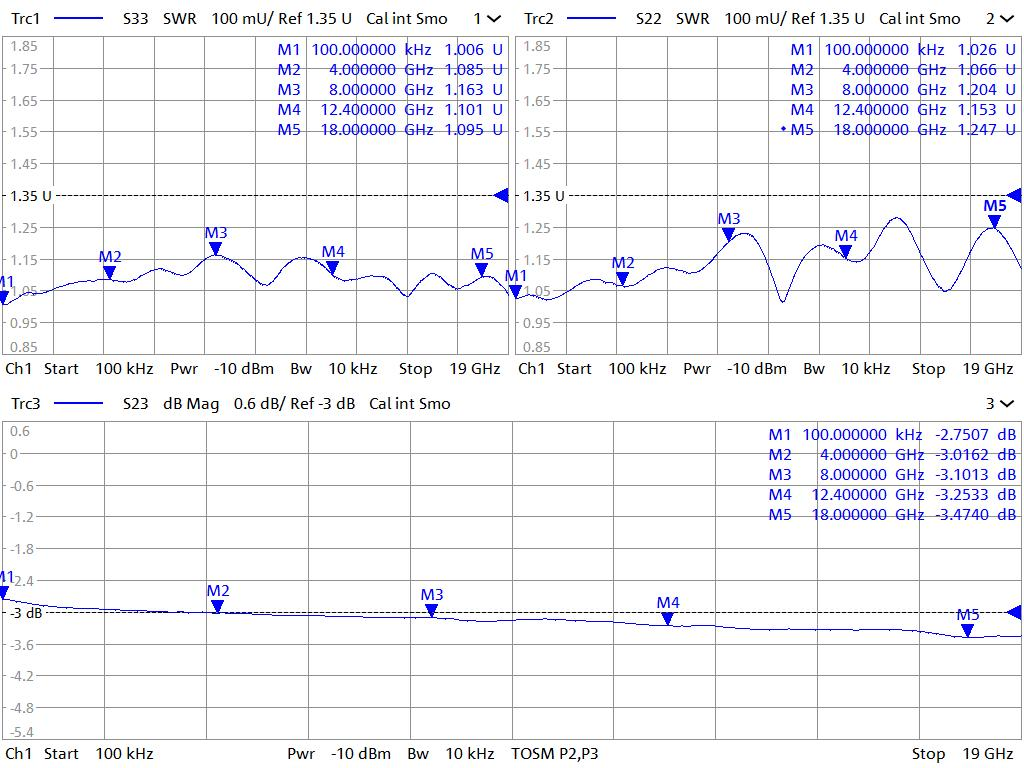Click marker M3 triangle on the S23 trace

pos(431,610)
